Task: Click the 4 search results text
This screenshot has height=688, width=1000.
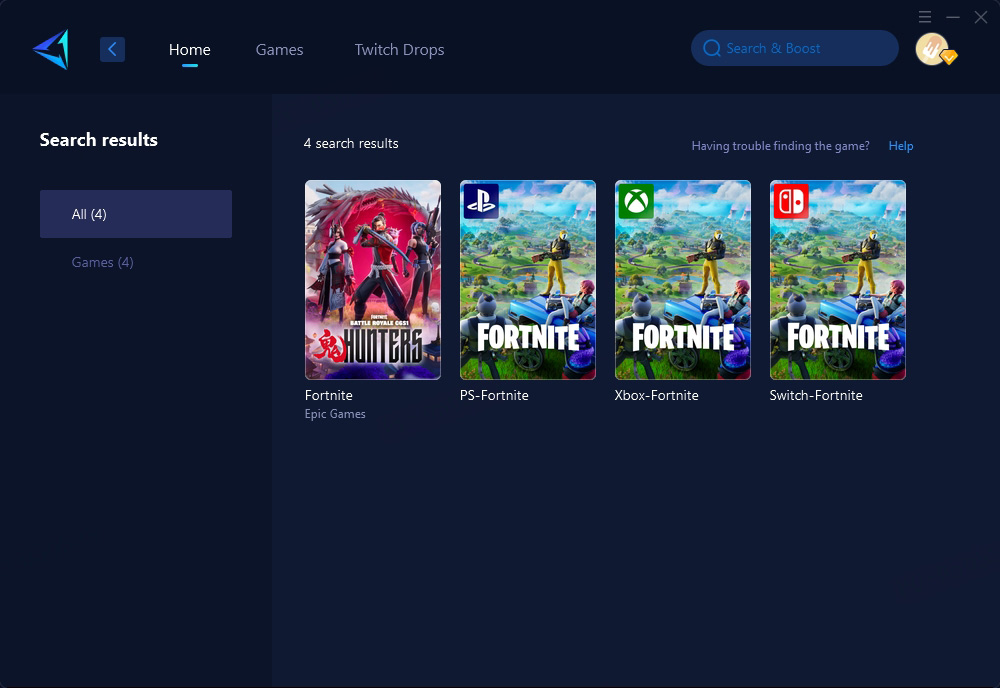Action: coord(351,143)
